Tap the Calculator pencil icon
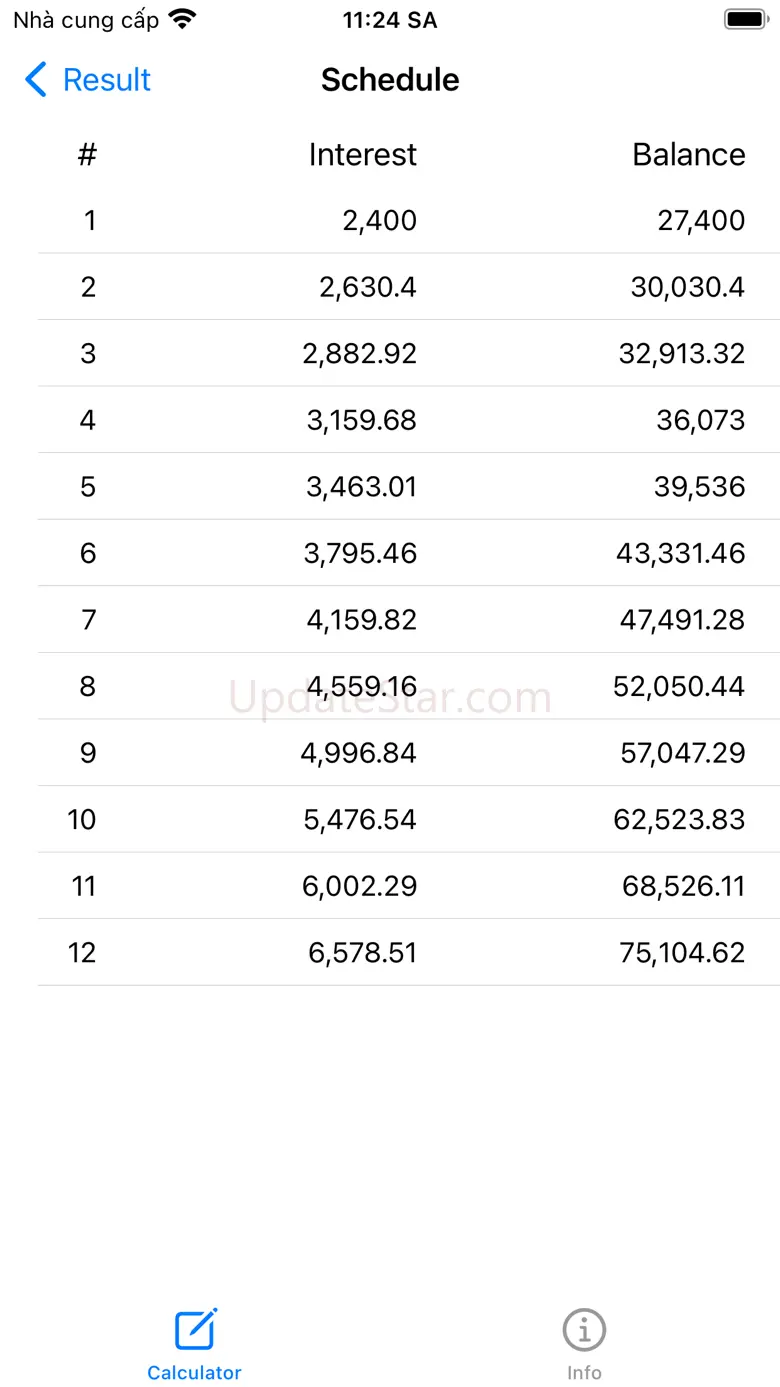The image size is (780, 1387). 196,1329
